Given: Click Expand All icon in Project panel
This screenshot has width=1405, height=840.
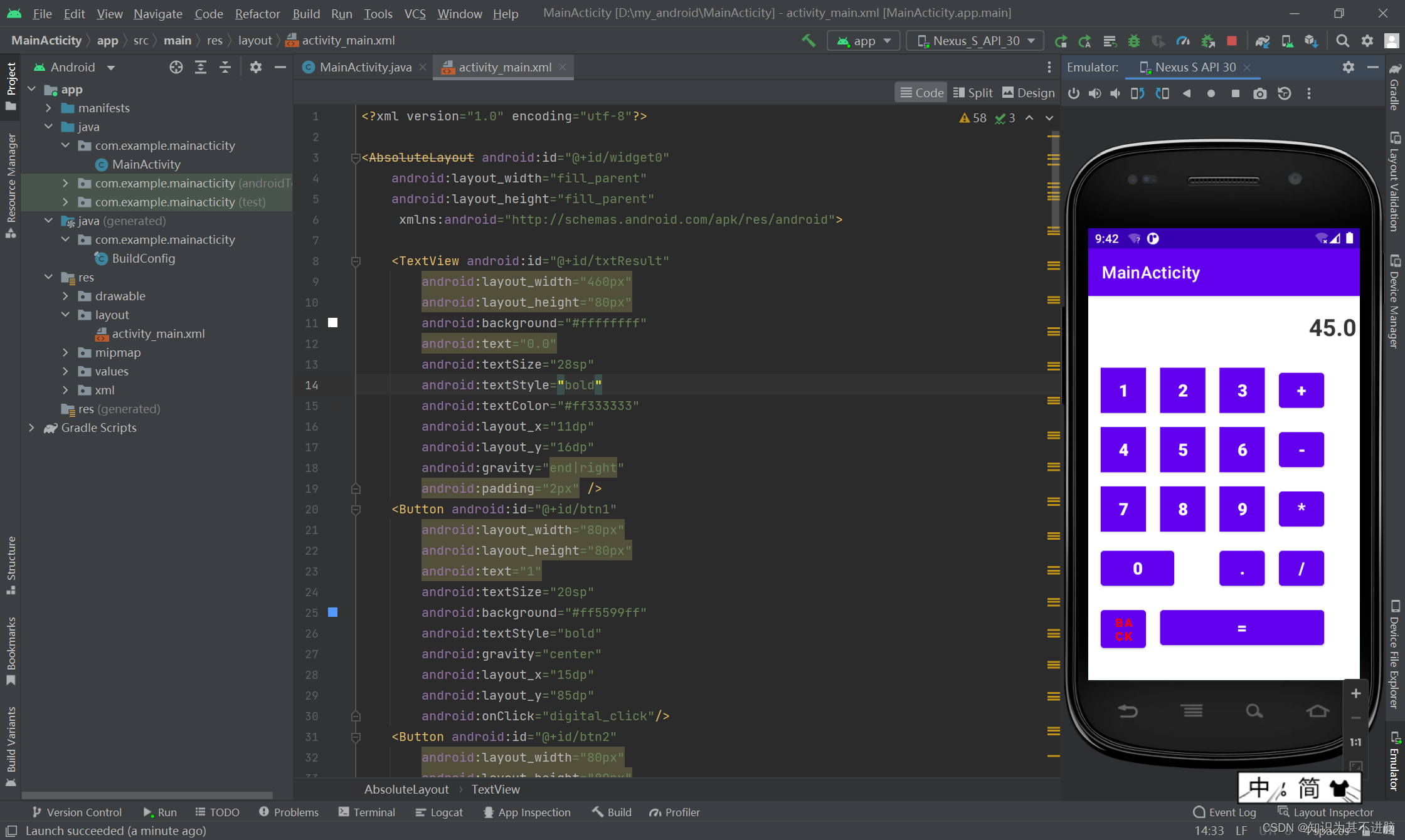Looking at the screenshot, I should click(201, 67).
